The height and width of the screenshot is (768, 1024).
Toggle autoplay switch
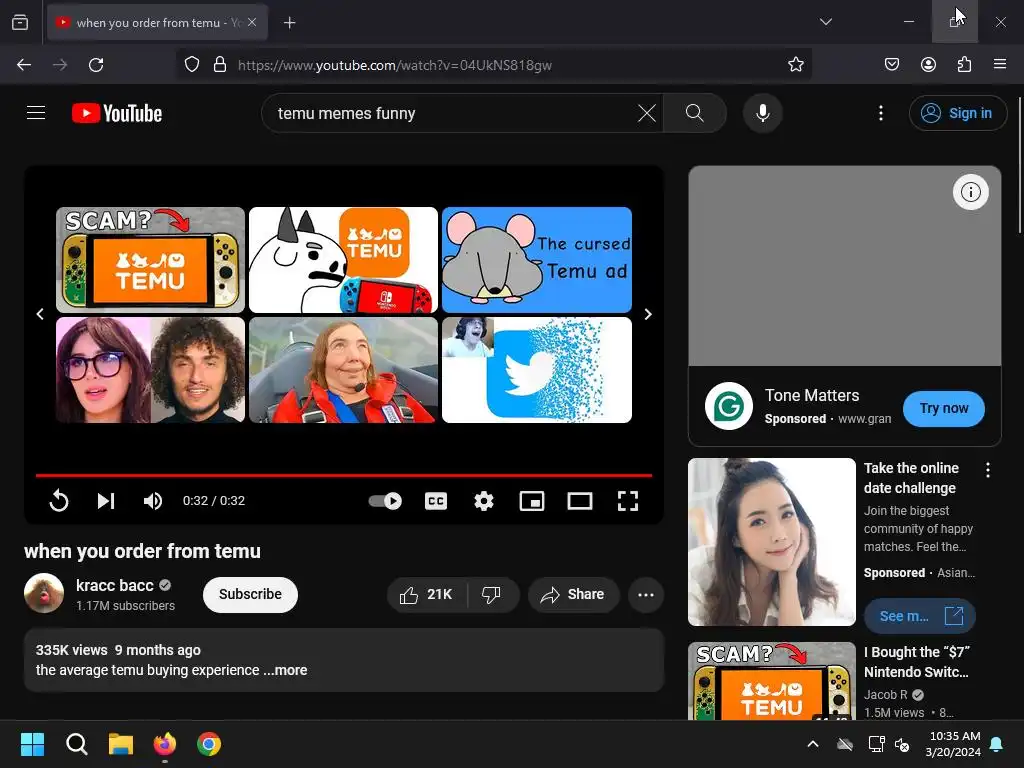(385, 501)
